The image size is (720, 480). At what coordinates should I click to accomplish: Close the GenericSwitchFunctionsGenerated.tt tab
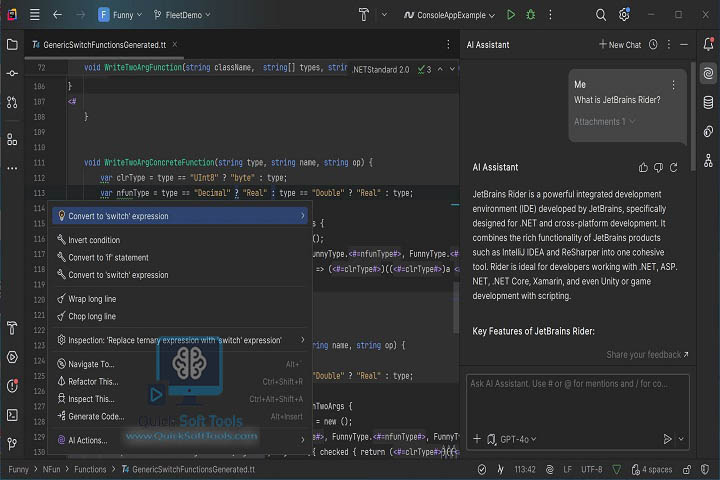[x=175, y=45]
